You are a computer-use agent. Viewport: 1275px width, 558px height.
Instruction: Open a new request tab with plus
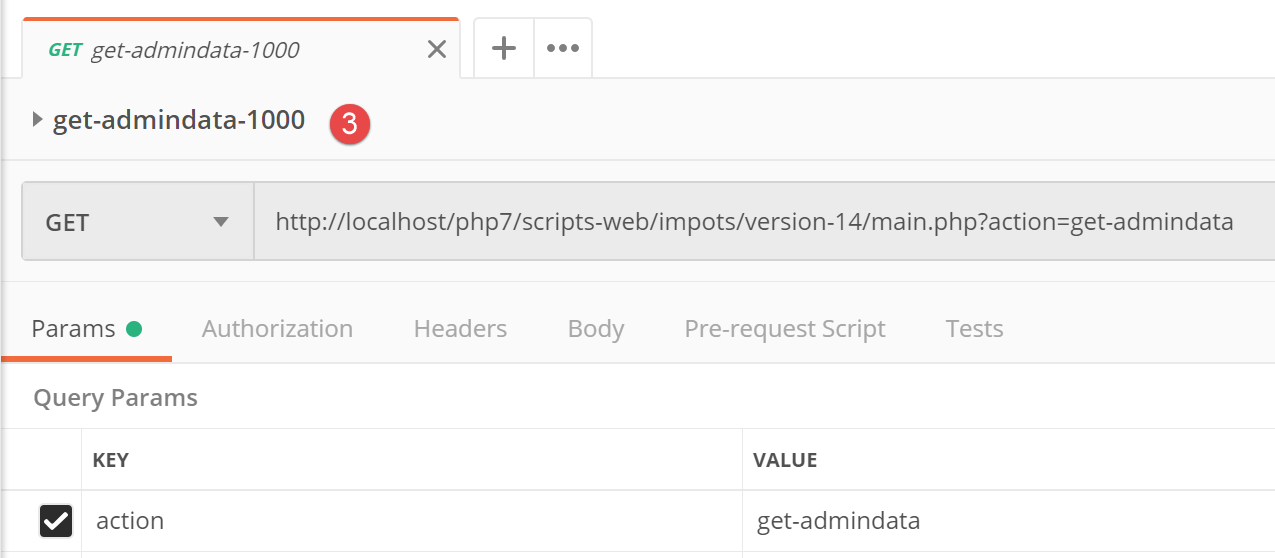(x=504, y=48)
